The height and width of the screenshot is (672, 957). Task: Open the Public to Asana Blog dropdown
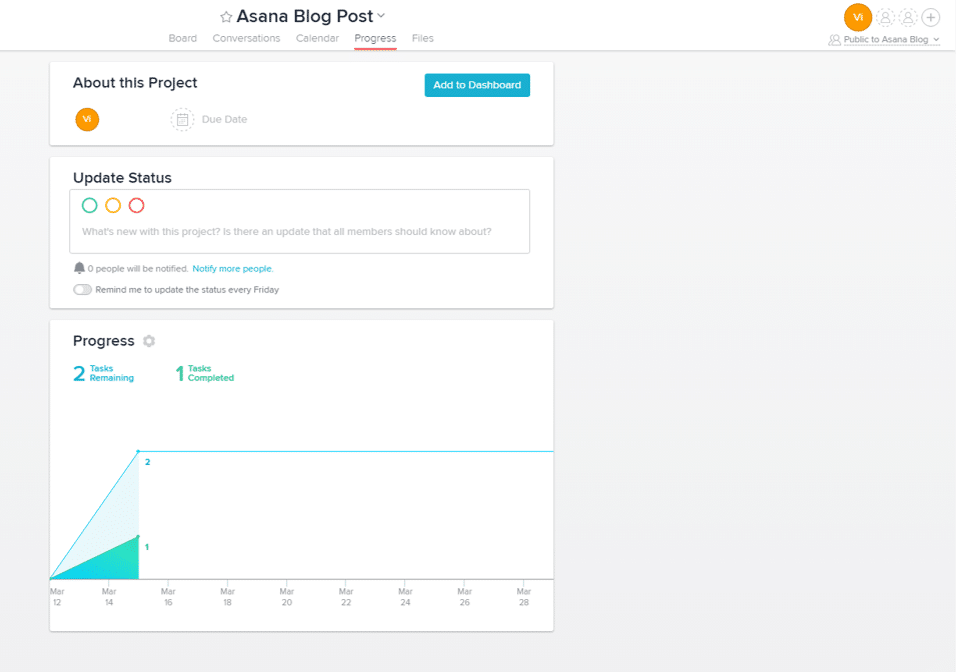point(884,39)
